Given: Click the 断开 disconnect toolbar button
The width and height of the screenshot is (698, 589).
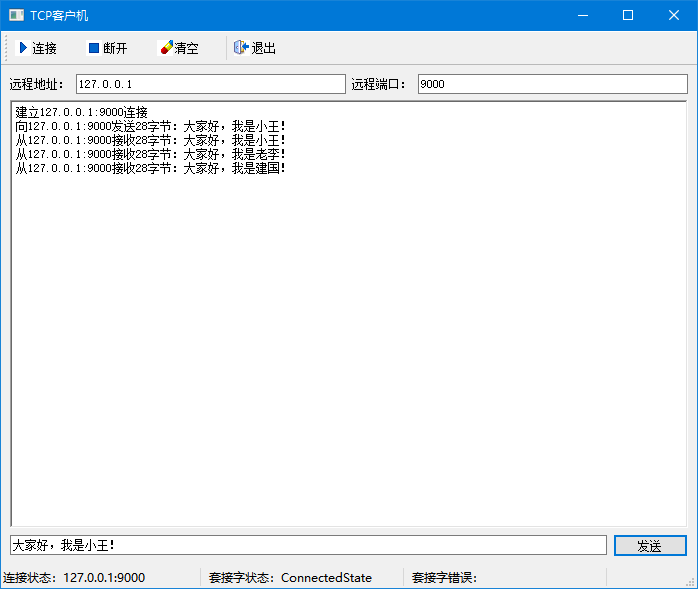Looking at the screenshot, I should tap(108, 48).
